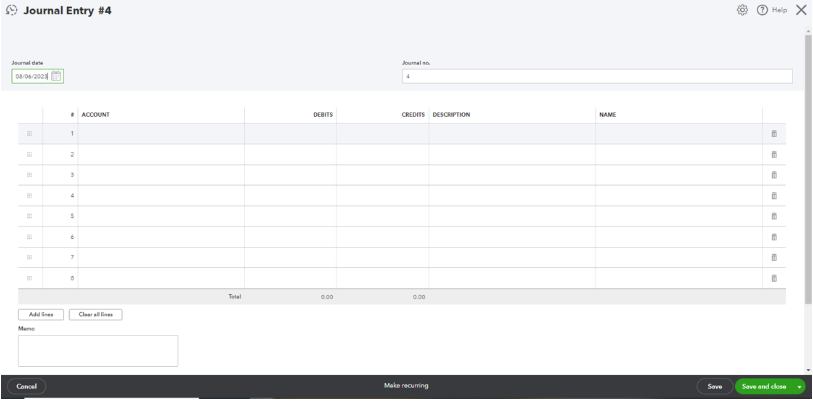Grab the drag handle of line 8
Viewport: 813px width, 402px height.
click(x=30, y=278)
